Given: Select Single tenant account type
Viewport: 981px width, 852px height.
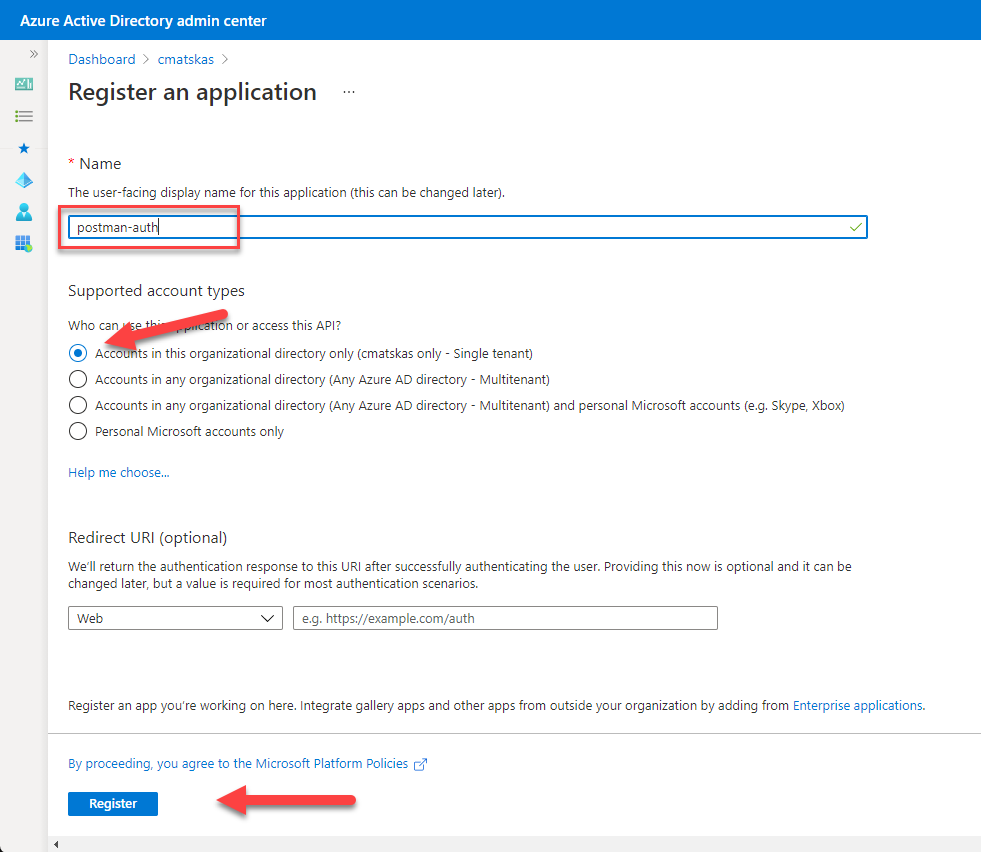Looking at the screenshot, I should (78, 353).
